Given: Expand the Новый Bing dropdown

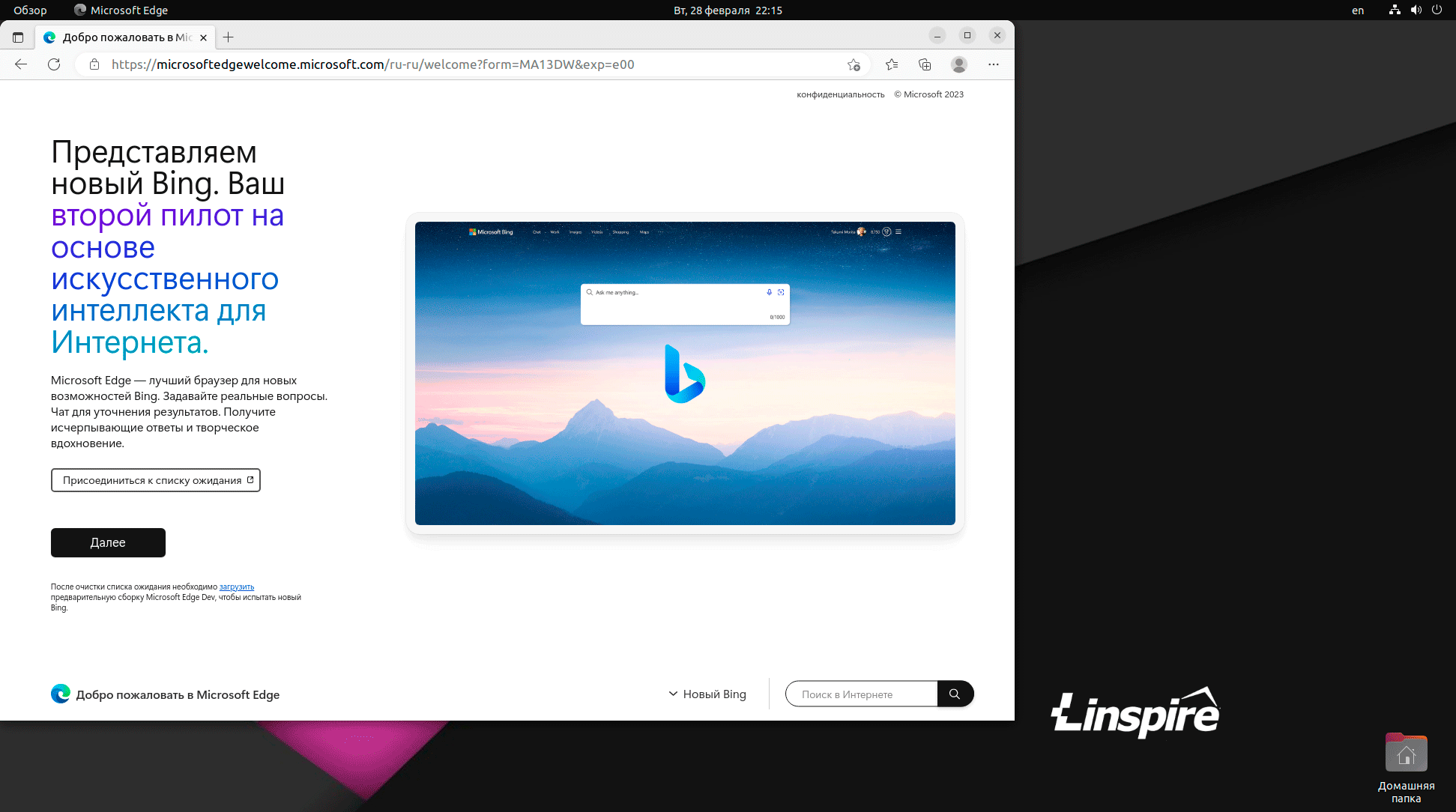Looking at the screenshot, I should (707, 694).
